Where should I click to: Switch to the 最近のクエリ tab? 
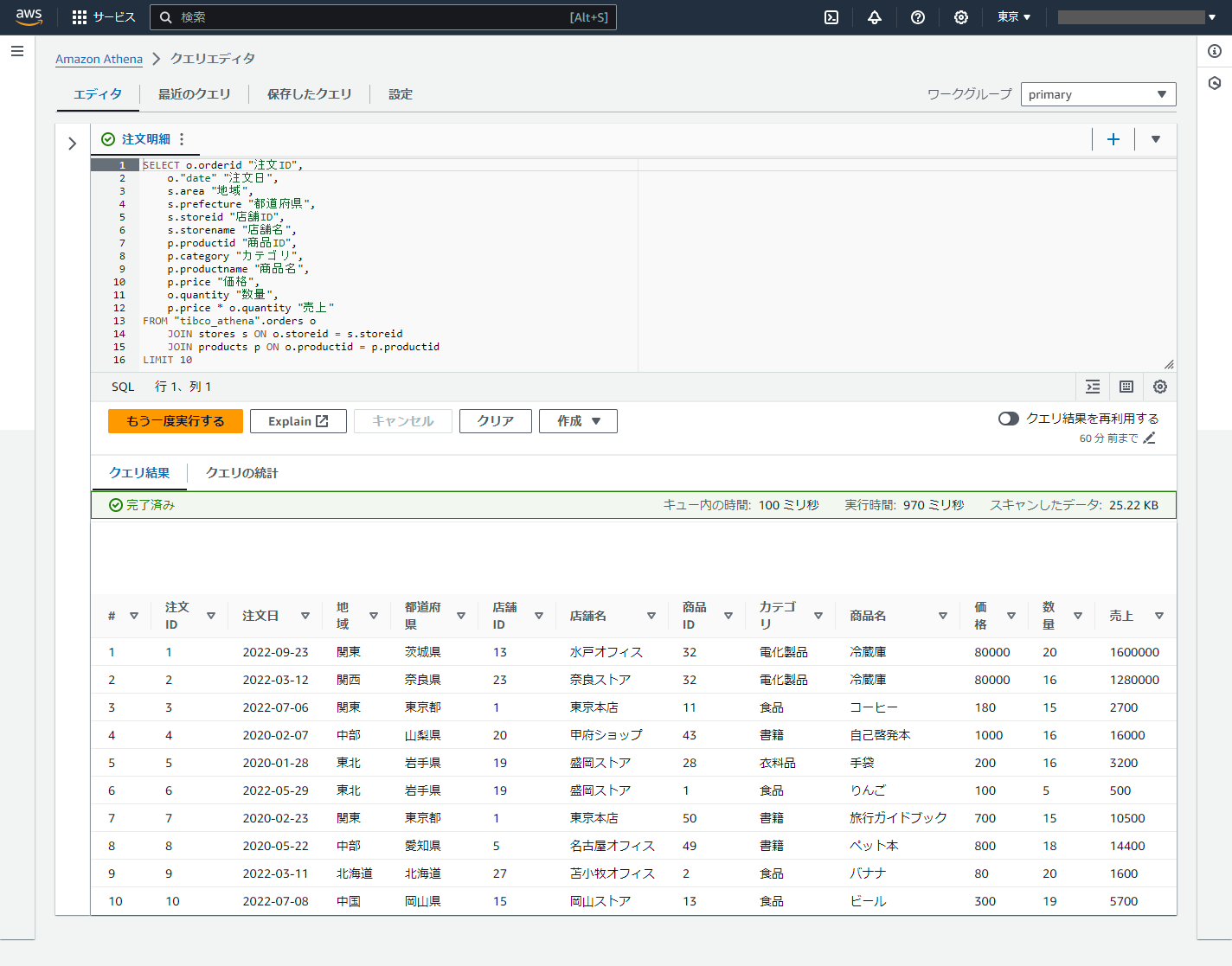coord(194,94)
